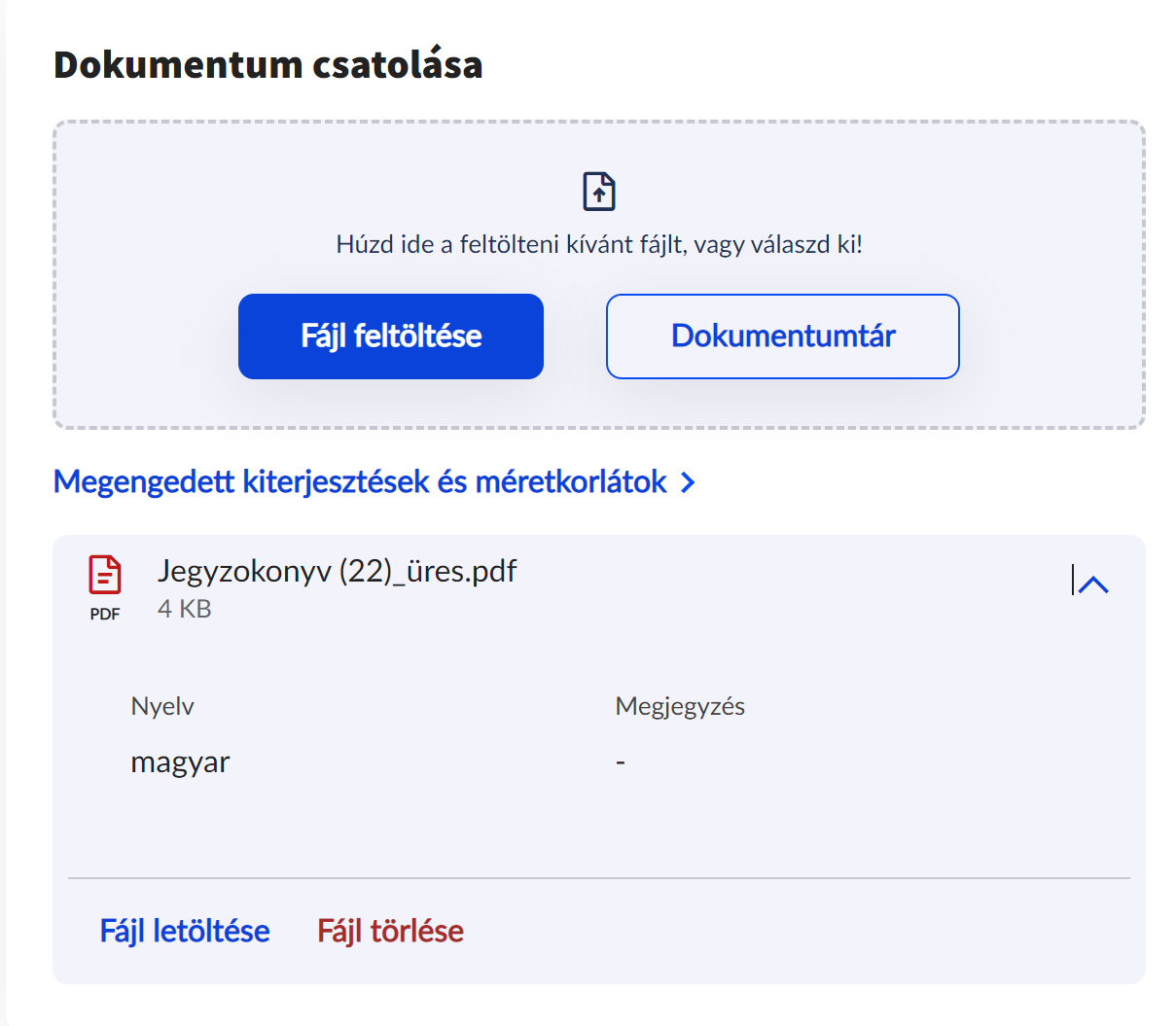Click the dash value under Megjegyzés
Viewport: 1176px width, 1026px height.
tap(621, 762)
